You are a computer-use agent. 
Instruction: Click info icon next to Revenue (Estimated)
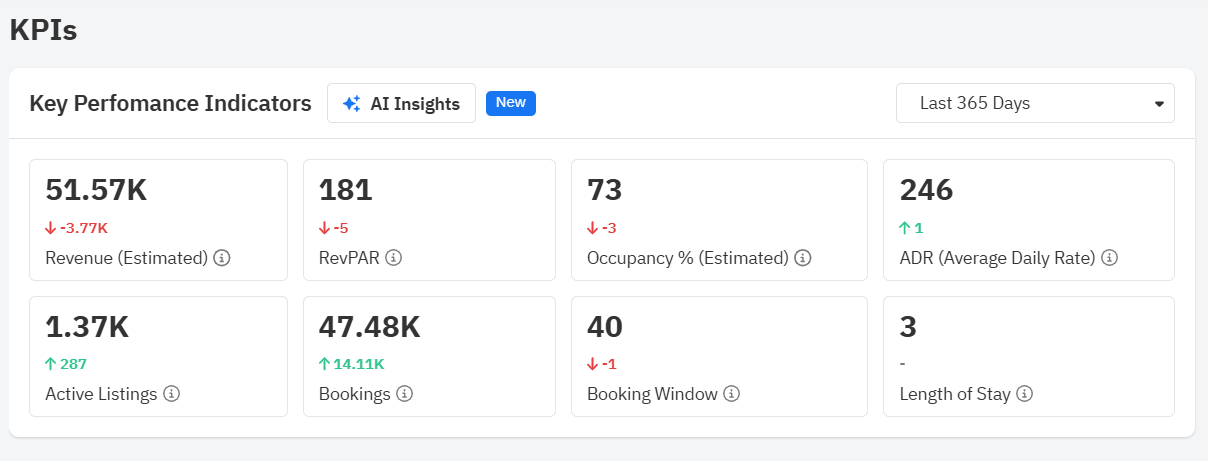223,258
